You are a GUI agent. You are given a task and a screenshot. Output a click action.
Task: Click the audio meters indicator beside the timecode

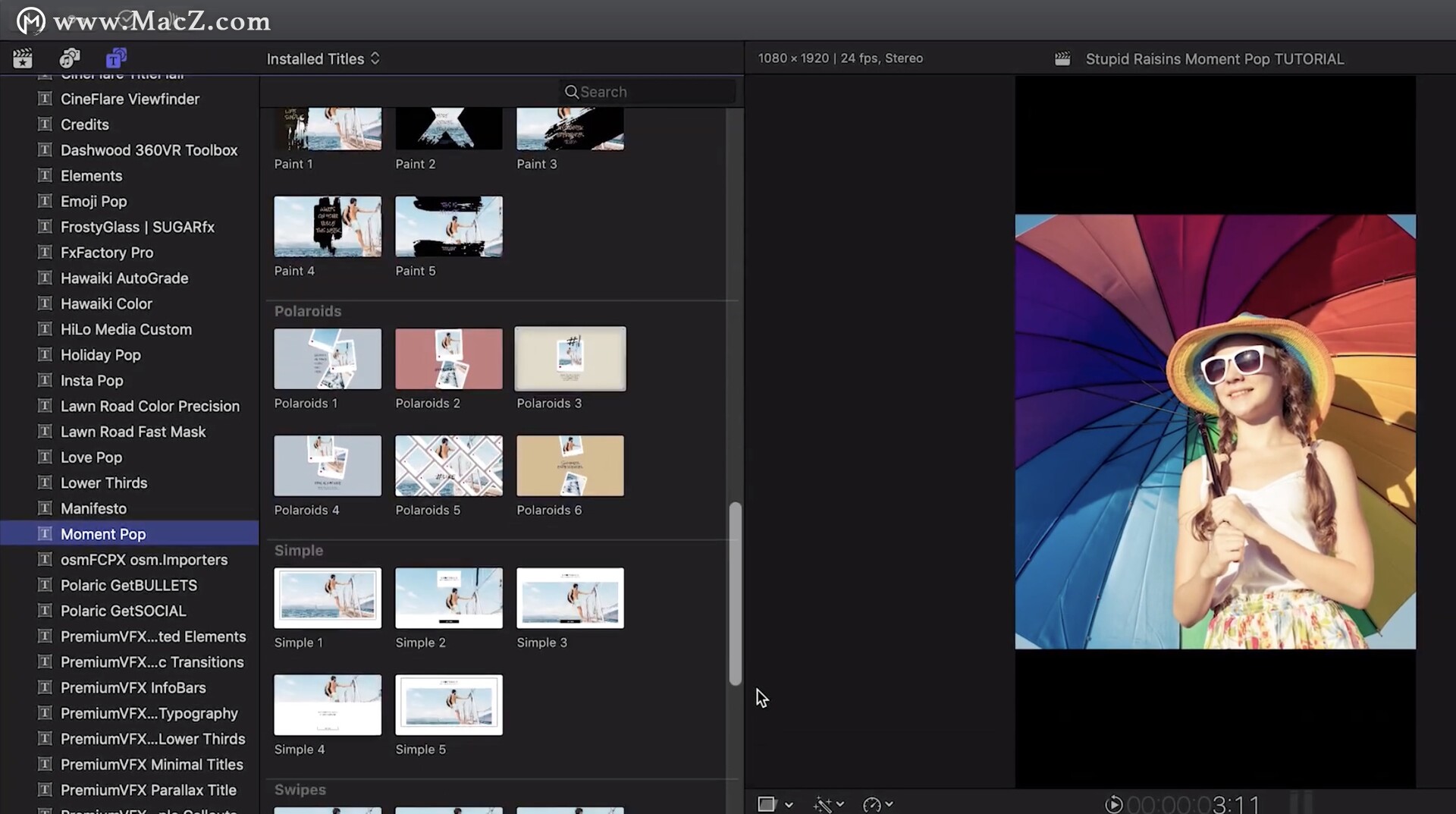pos(1301,803)
